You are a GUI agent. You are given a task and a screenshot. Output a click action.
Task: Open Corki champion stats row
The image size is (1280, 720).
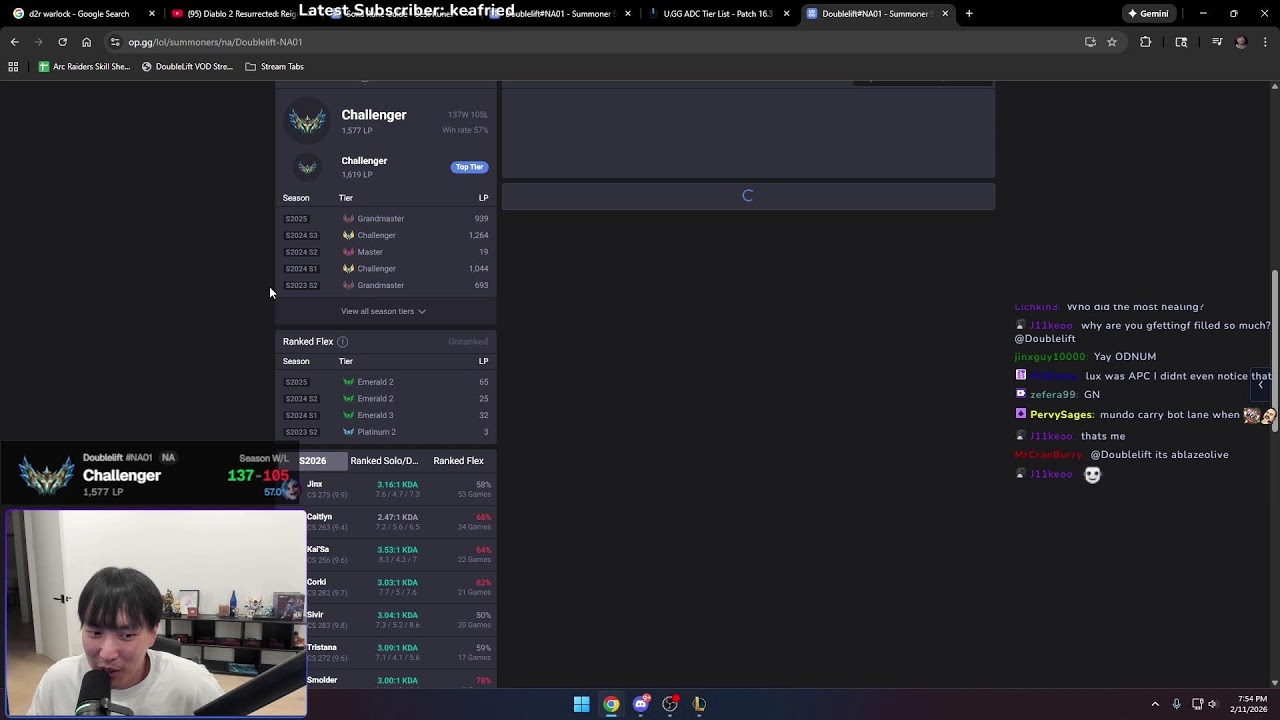point(388,587)
